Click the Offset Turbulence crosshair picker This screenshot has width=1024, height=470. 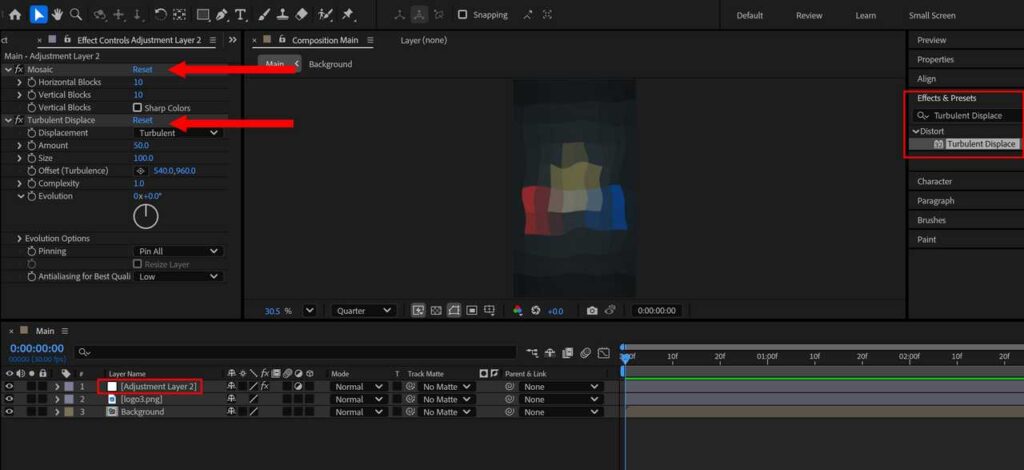click(x=140, y=171)
